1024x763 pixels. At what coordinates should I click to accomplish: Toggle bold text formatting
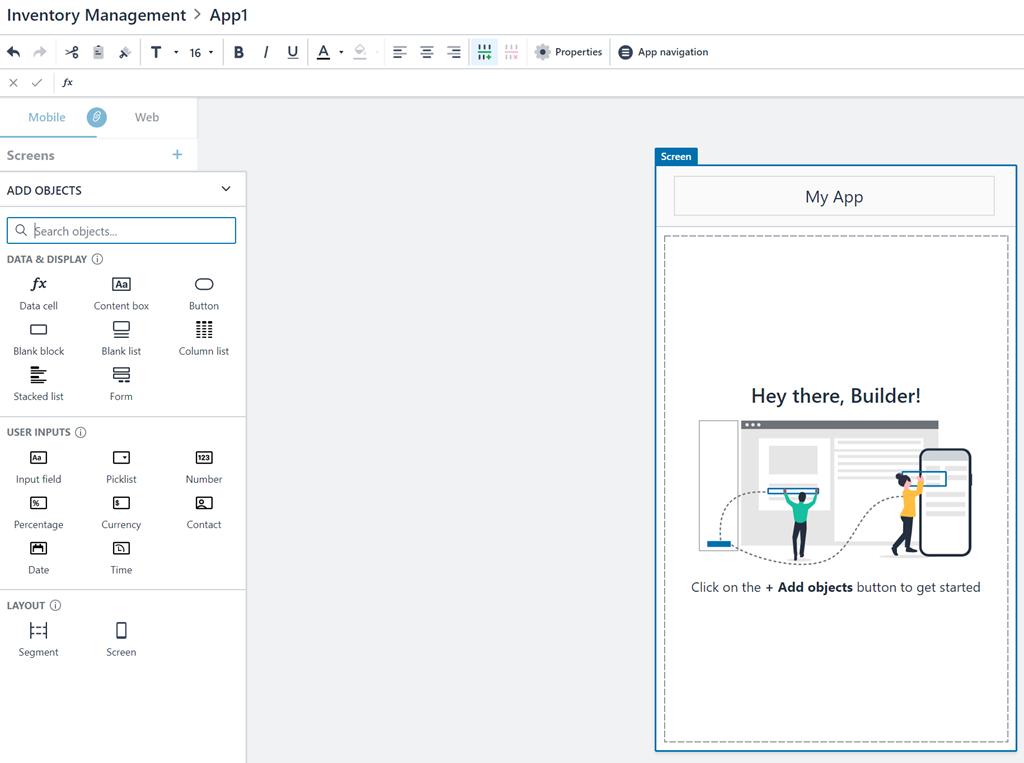point(238,52)
